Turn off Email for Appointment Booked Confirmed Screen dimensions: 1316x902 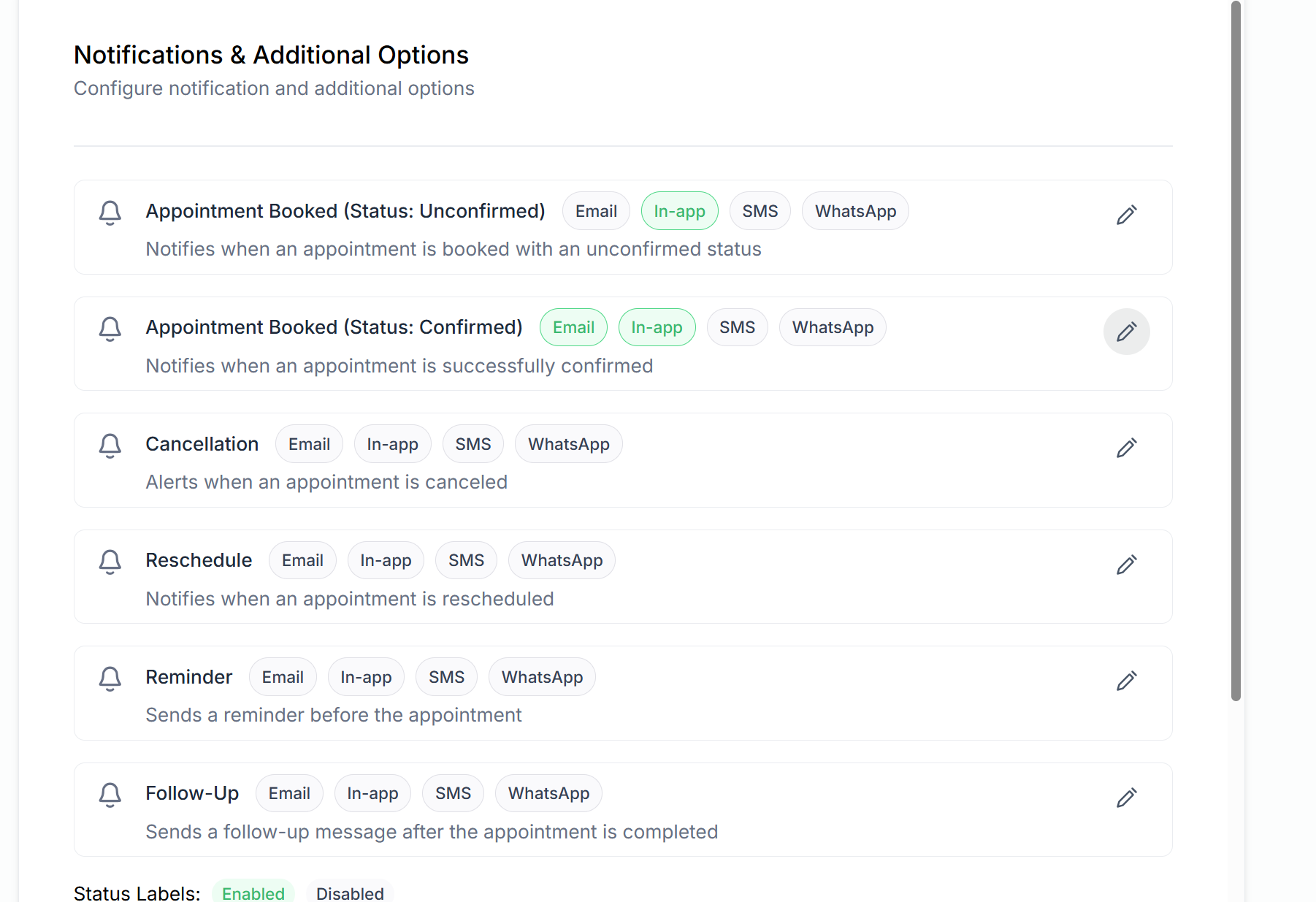(573, 327)
